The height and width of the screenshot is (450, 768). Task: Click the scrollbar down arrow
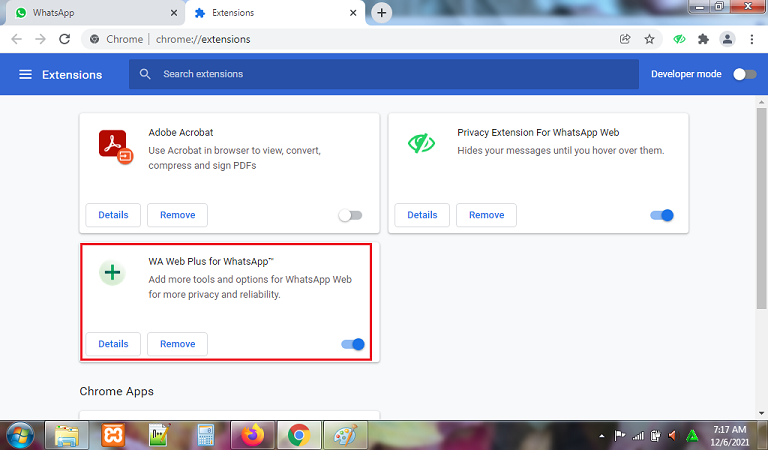coord(761,413)
